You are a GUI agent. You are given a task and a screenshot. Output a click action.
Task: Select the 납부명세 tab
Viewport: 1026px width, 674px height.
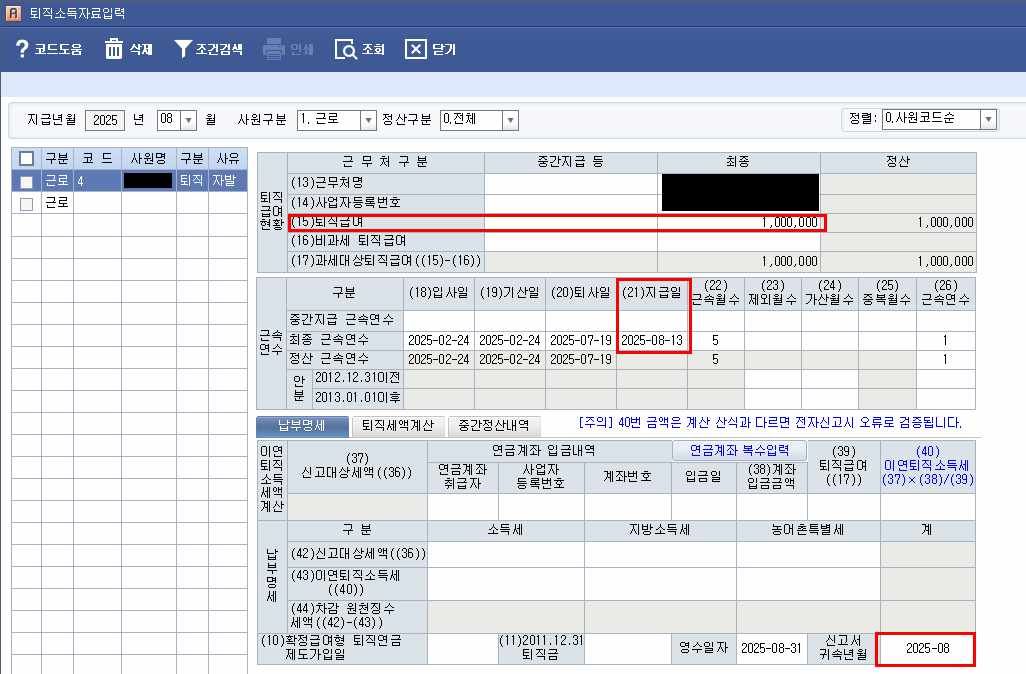[x=301, y=425]
